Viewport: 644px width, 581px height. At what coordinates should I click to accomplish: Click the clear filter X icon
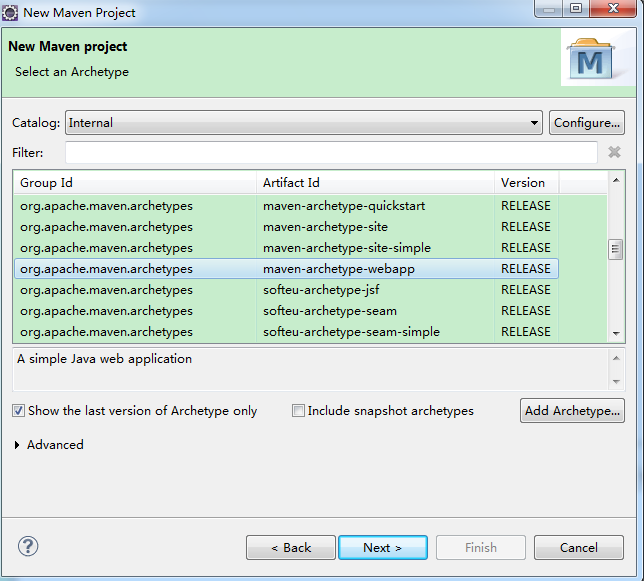(x=614, y=152)
